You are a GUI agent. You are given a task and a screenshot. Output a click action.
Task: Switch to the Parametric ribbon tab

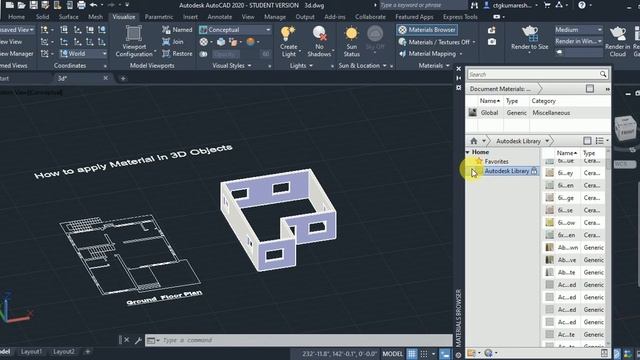click(x=159, y=17)
